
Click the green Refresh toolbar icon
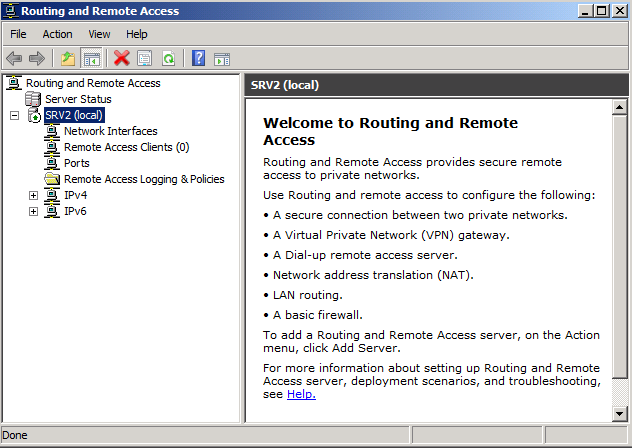pos(168,59)
